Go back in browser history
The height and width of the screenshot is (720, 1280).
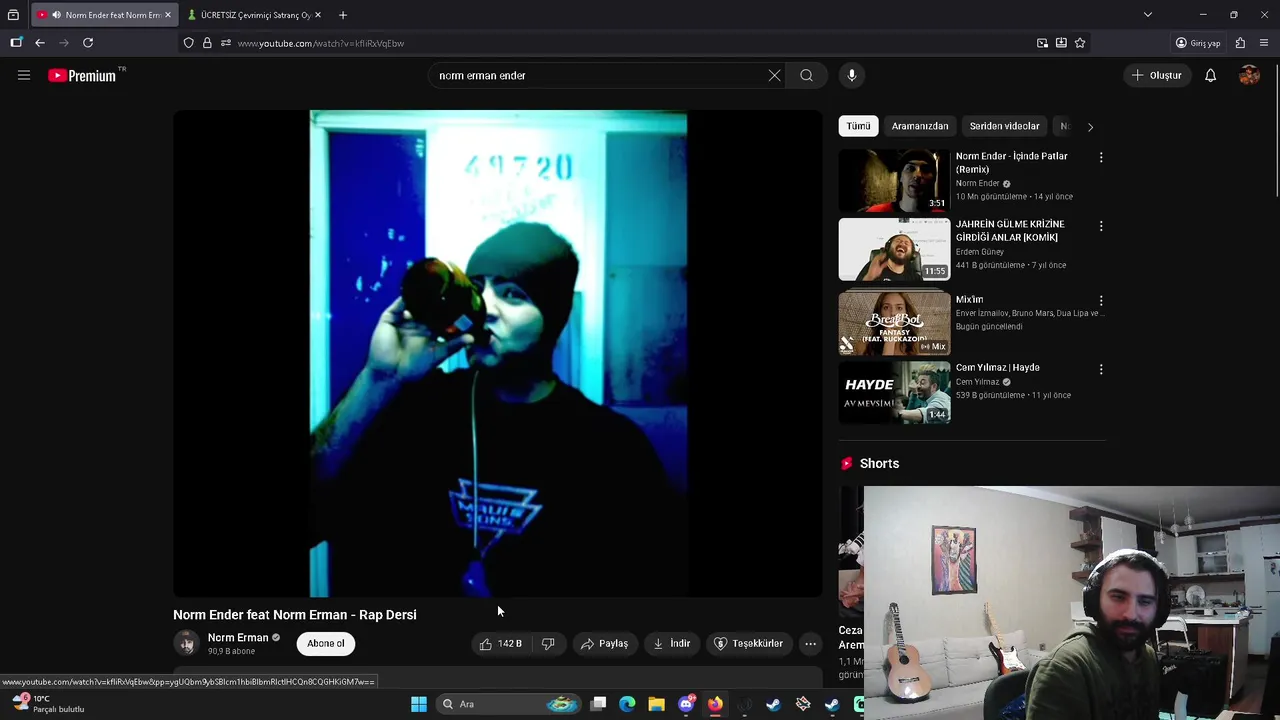pos(40,43)
